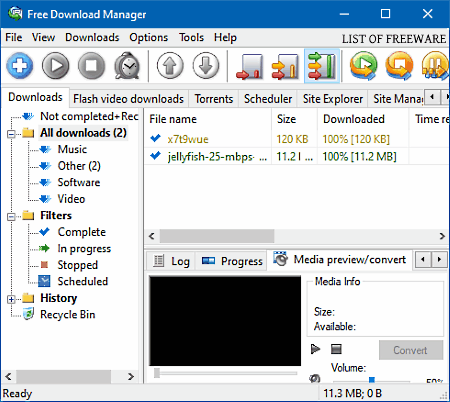Click the play button under media preview

pos(315,349)
